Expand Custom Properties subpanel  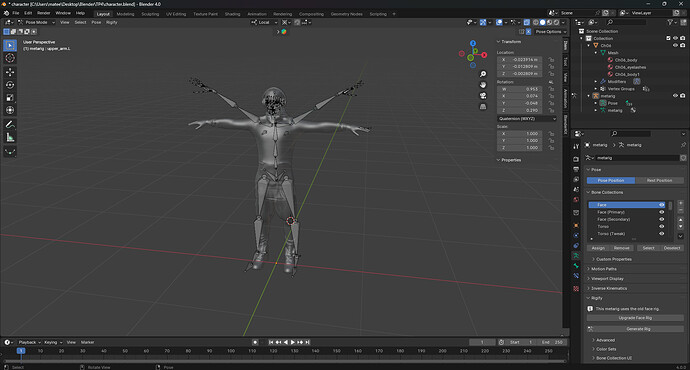[x=613, y=259]
